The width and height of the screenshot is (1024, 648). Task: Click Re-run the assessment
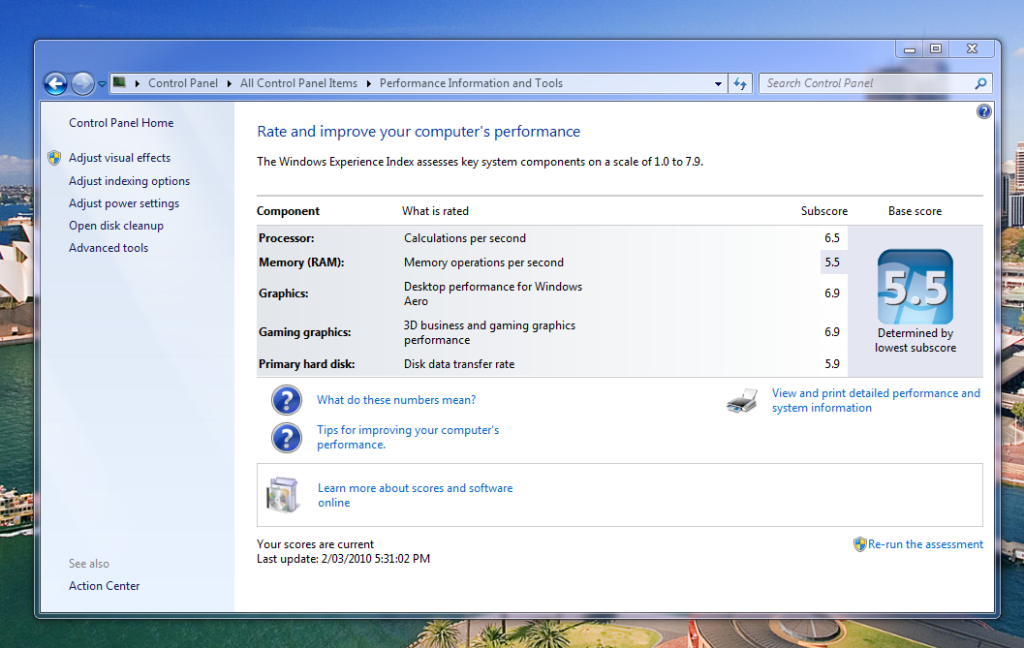925,544
